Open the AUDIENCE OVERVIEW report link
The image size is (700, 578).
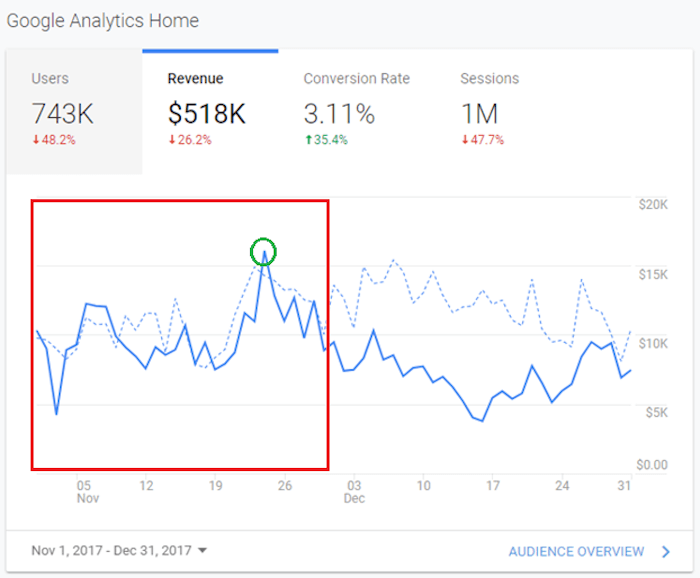click(576, 551)
